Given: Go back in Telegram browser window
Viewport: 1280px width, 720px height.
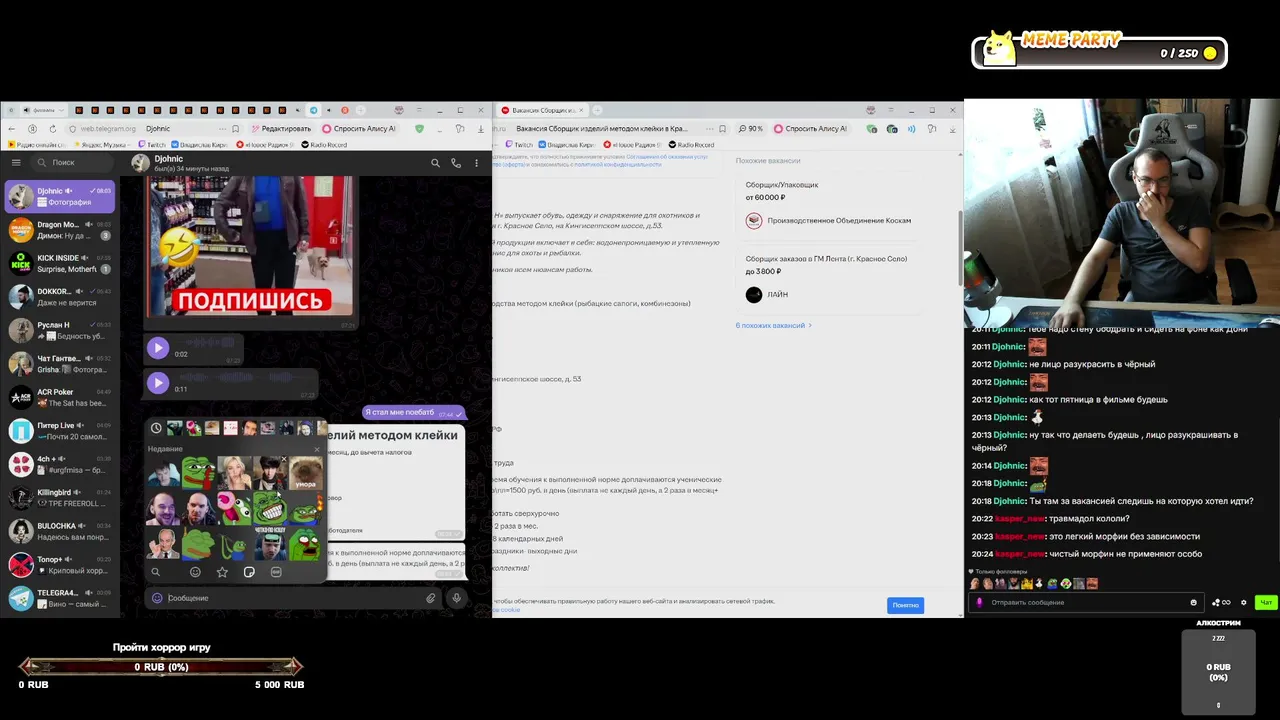Looking at the screenshot, I should pyautogui.click(x=12, y=129).
